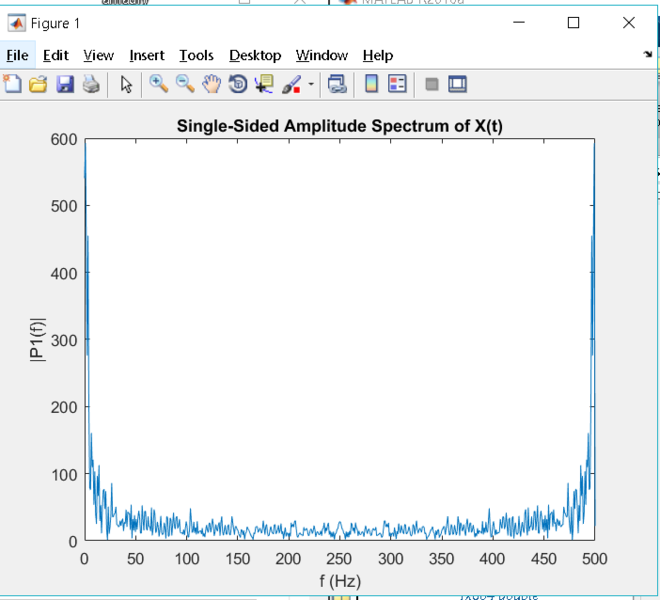
Task: Click the Open File folder icon
Action: (38, 85)
